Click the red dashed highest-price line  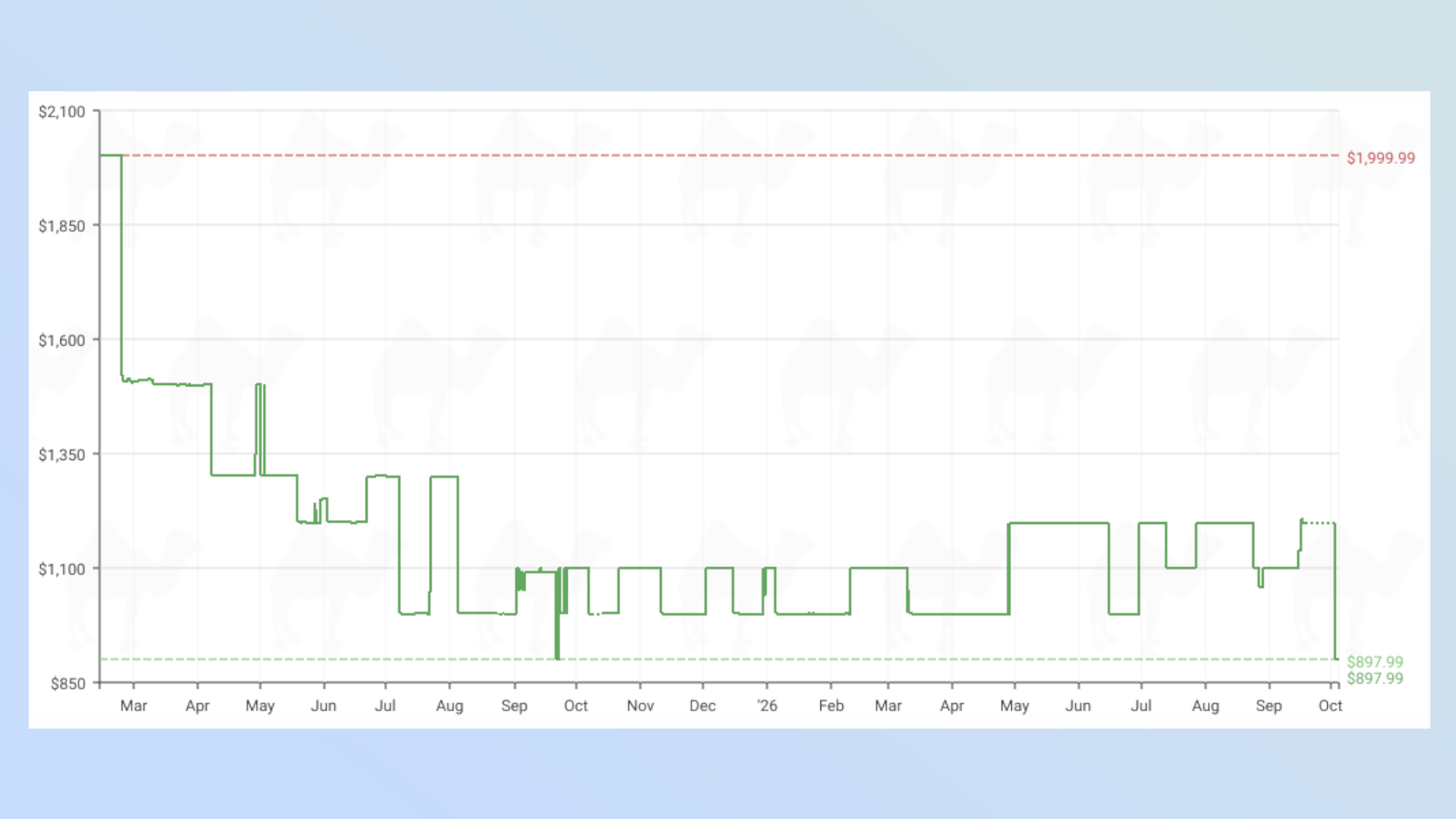[x=728, y=155]
